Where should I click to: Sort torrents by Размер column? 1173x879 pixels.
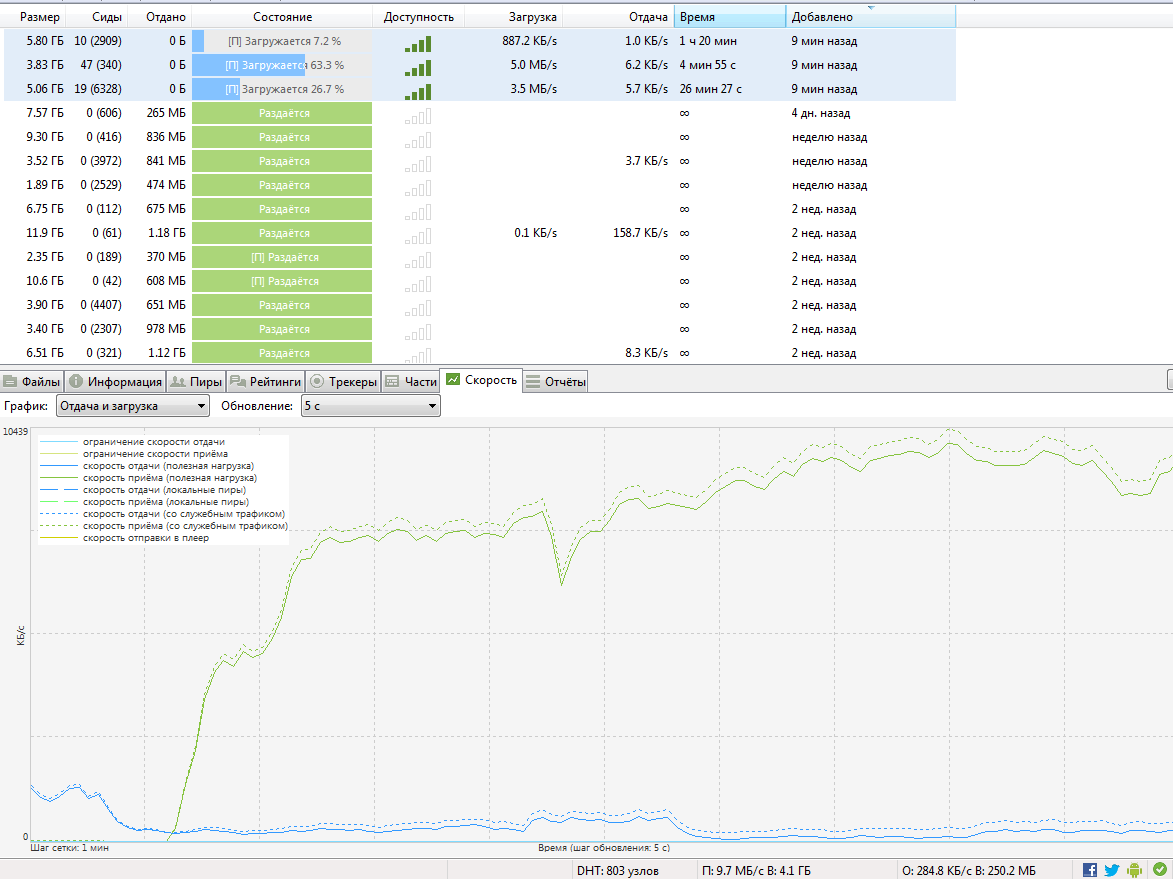point(40,17)
